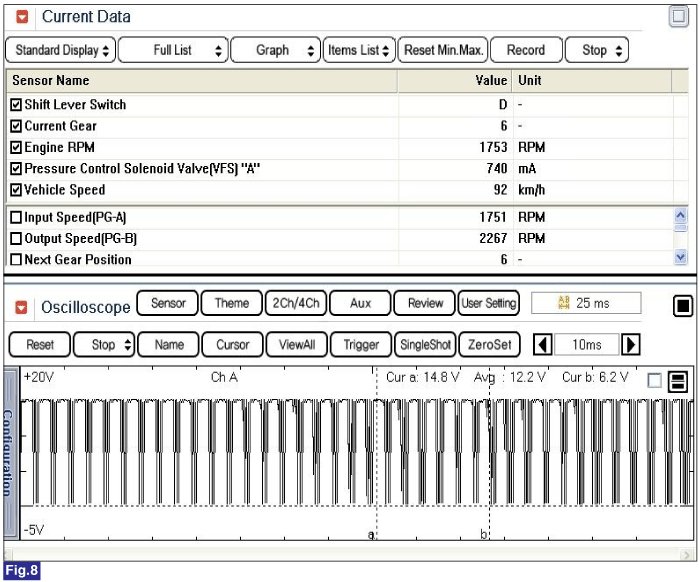Click the channel layout icon on waveform
Viewport: 700px width, 582px height.
677,381
